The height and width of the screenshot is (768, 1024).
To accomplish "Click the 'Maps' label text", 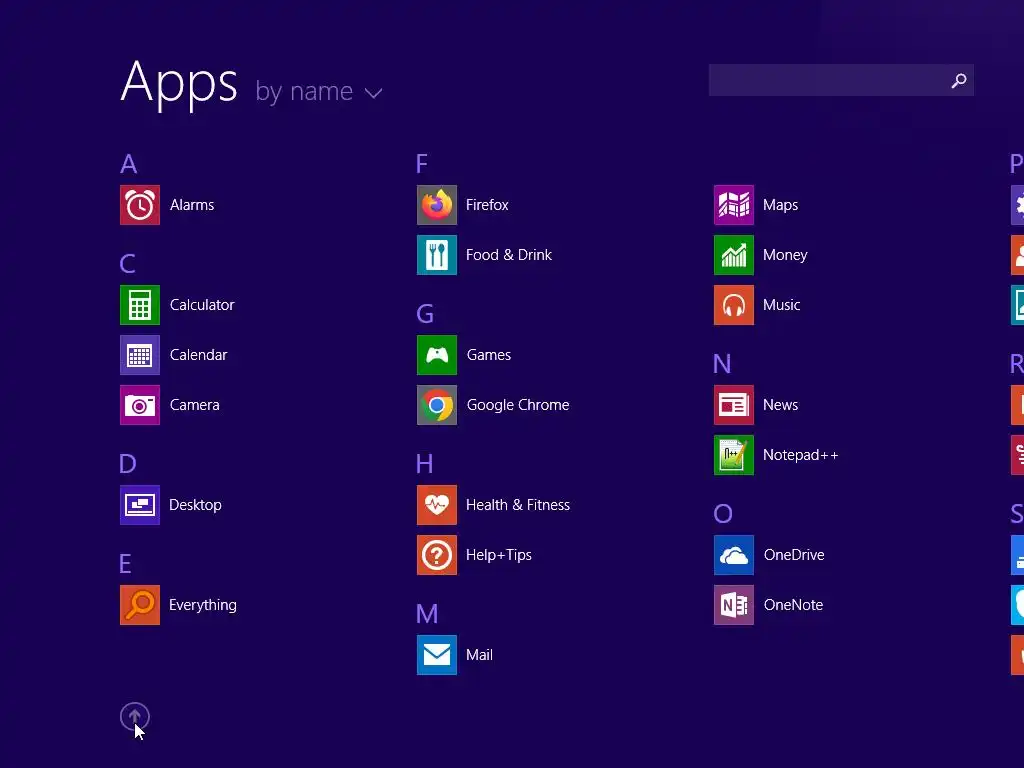I will pos(780,206).
